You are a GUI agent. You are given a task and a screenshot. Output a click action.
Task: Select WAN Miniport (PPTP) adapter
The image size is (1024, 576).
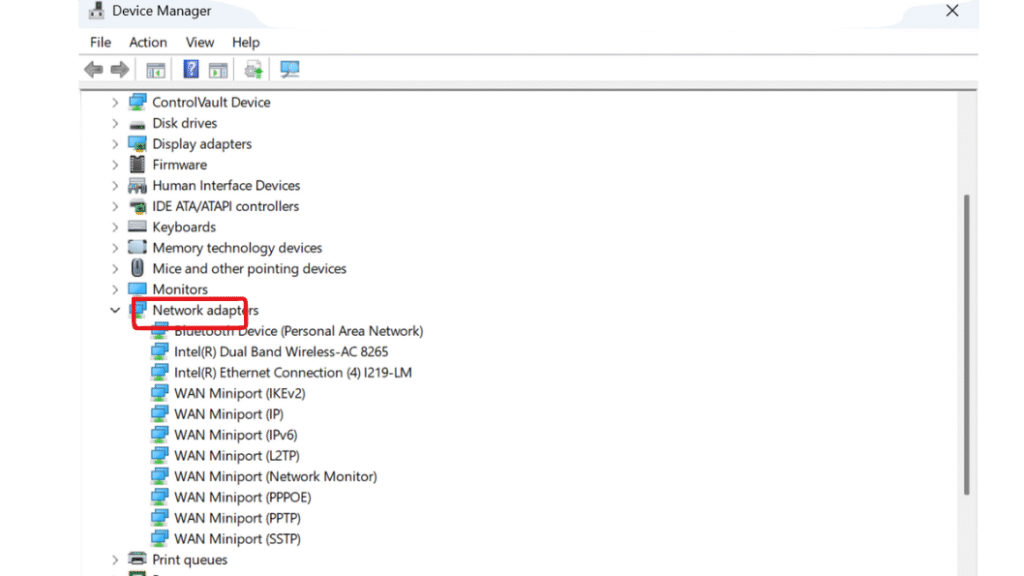coord(238,519)
